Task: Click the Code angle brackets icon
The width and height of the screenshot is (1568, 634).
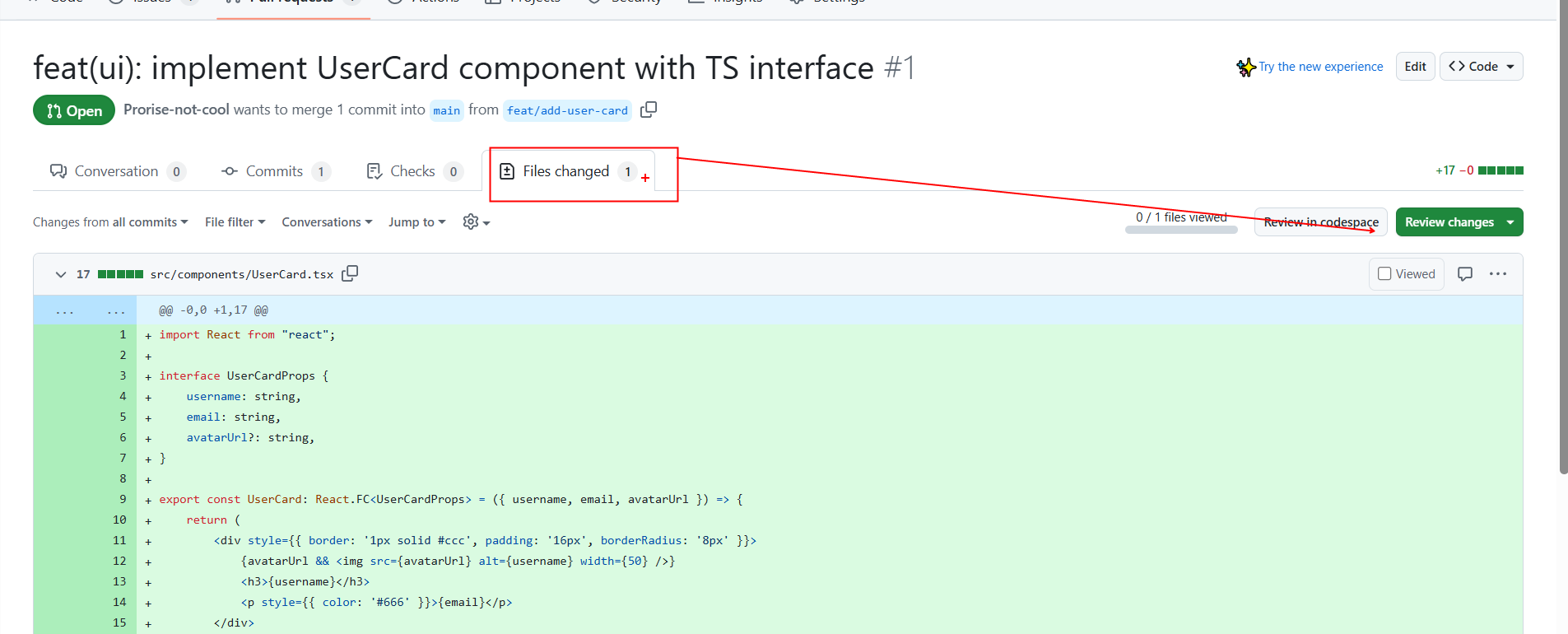Action: click(x=1457, y=67)
